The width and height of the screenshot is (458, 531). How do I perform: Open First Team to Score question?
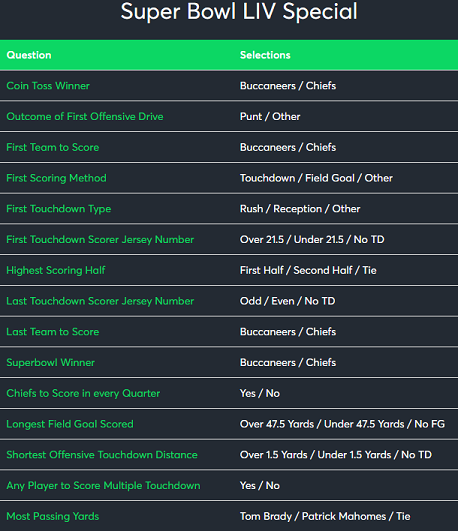tap(53, 147)
